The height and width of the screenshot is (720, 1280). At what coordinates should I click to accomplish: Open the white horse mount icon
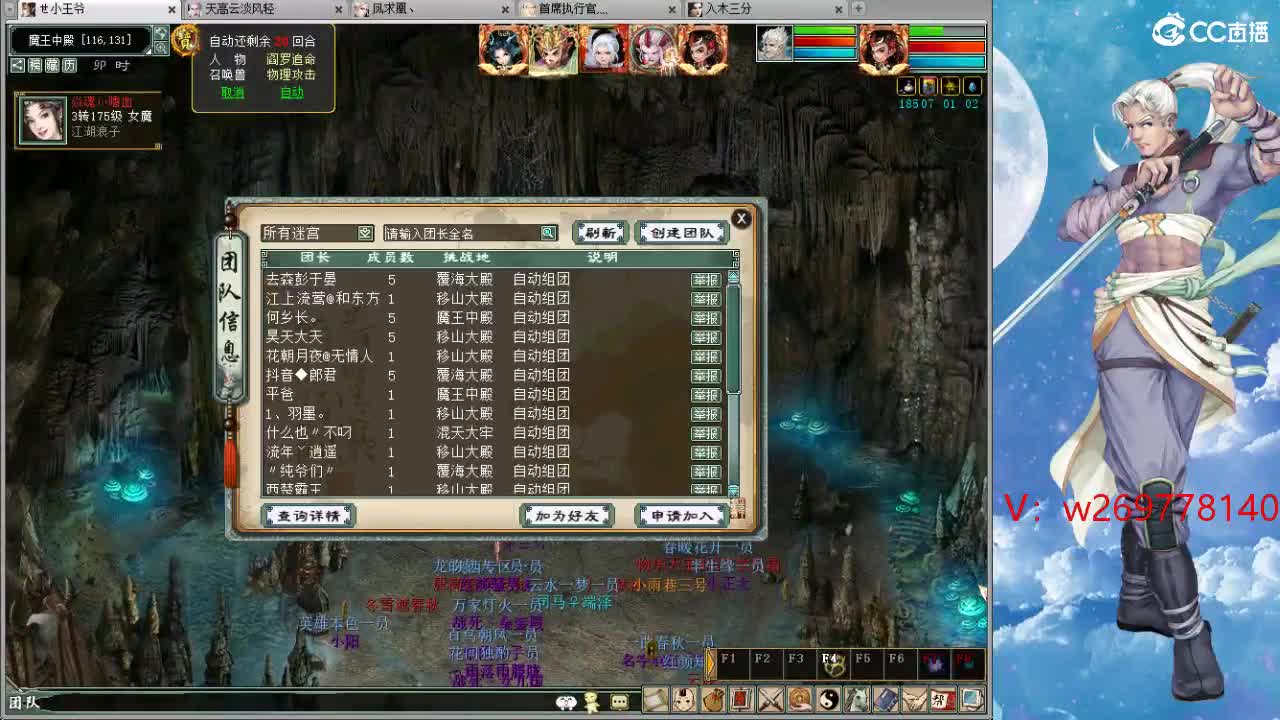[x=857, y=699]
